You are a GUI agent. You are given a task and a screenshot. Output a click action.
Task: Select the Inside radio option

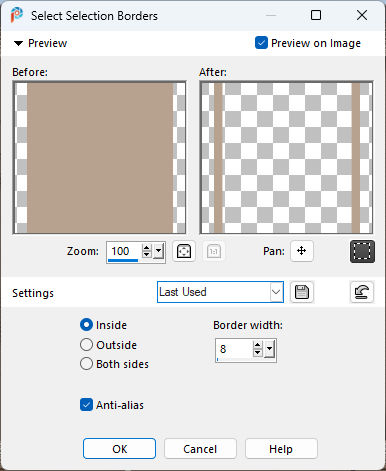[86, 324]
